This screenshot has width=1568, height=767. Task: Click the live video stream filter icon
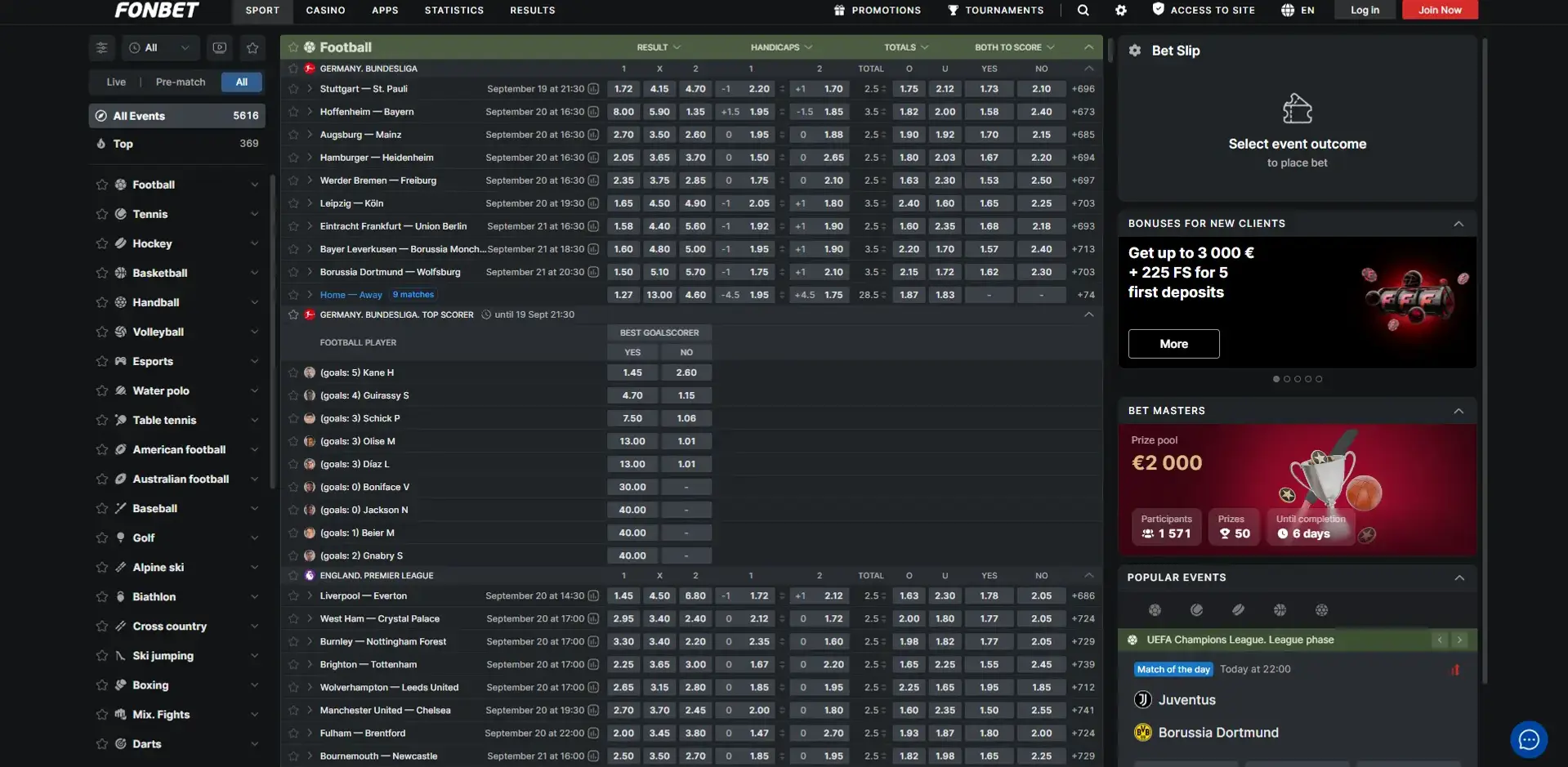(219, 47)
